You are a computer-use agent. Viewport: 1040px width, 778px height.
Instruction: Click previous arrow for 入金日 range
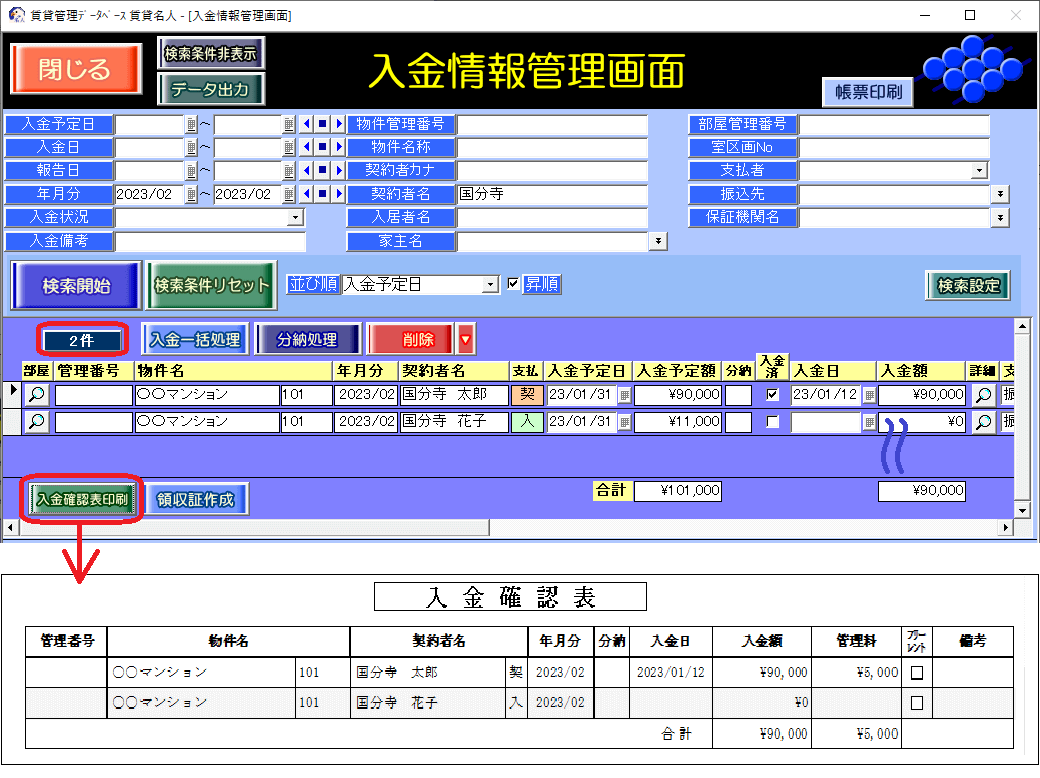tap(306, 148)
